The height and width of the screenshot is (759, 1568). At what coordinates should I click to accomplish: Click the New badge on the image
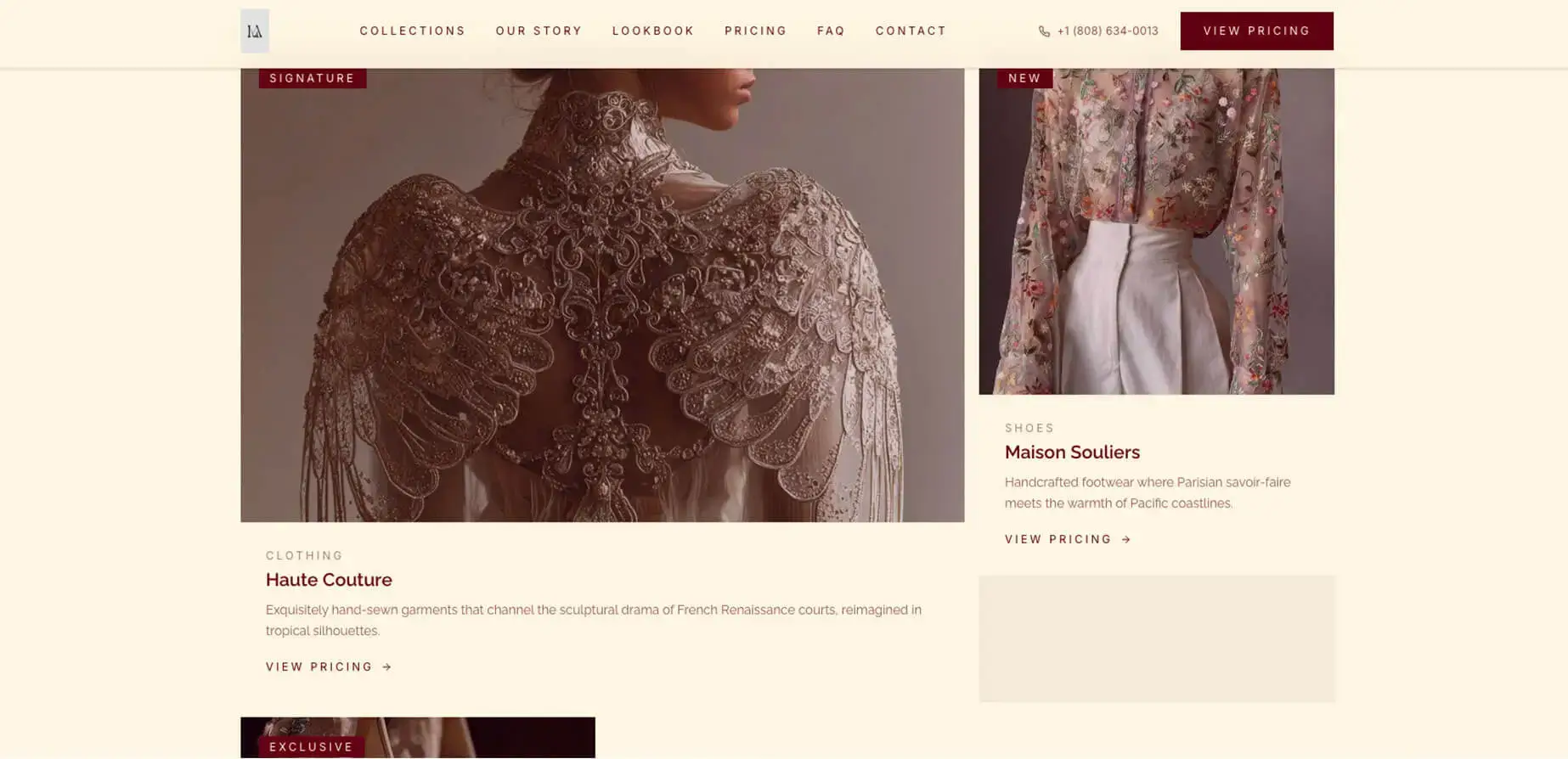click(1024, 78)
